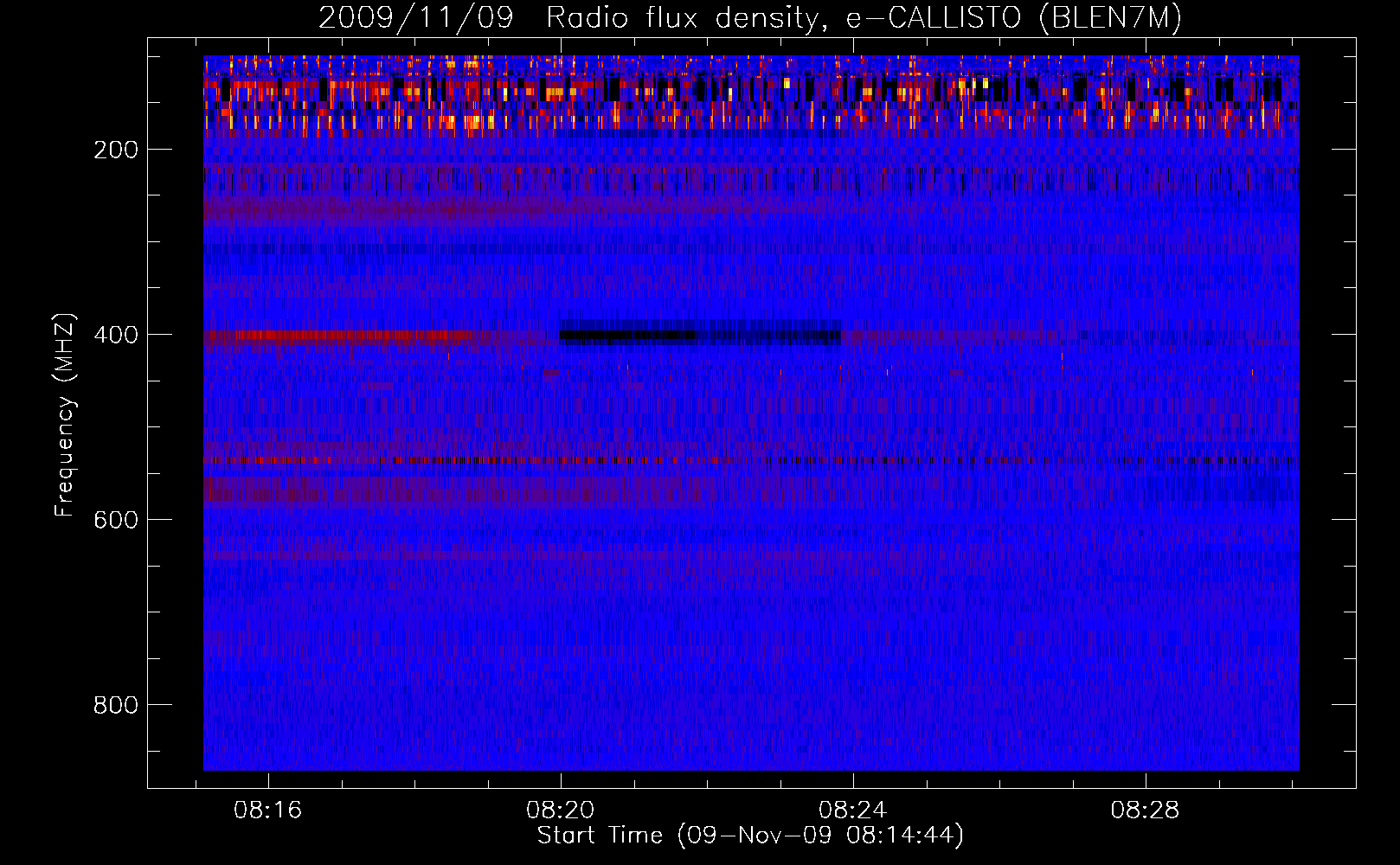Click the 400 frequency tick label
Screen dimensions: 1400x865
pos(116,335)
